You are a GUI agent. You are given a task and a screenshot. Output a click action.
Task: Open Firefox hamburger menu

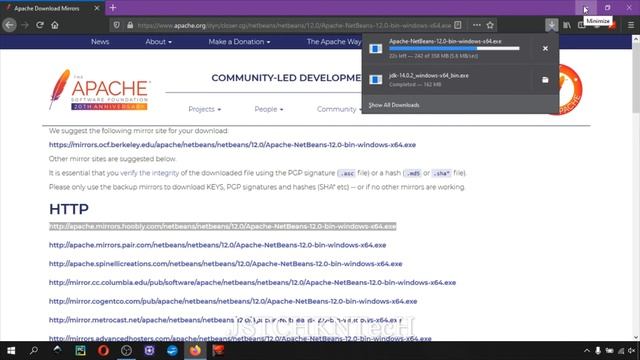[631, 25]
